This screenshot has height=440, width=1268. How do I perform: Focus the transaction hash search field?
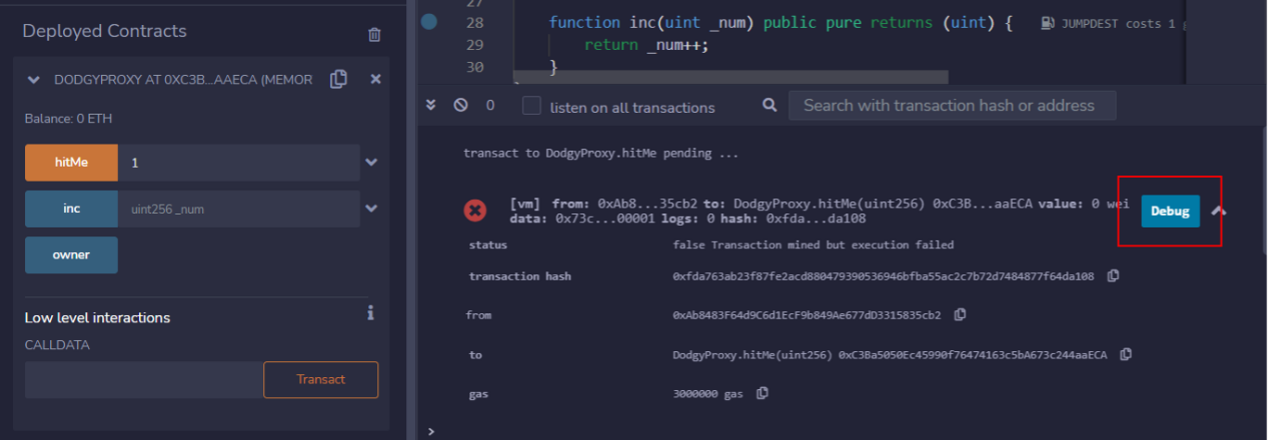coord(951,105)
